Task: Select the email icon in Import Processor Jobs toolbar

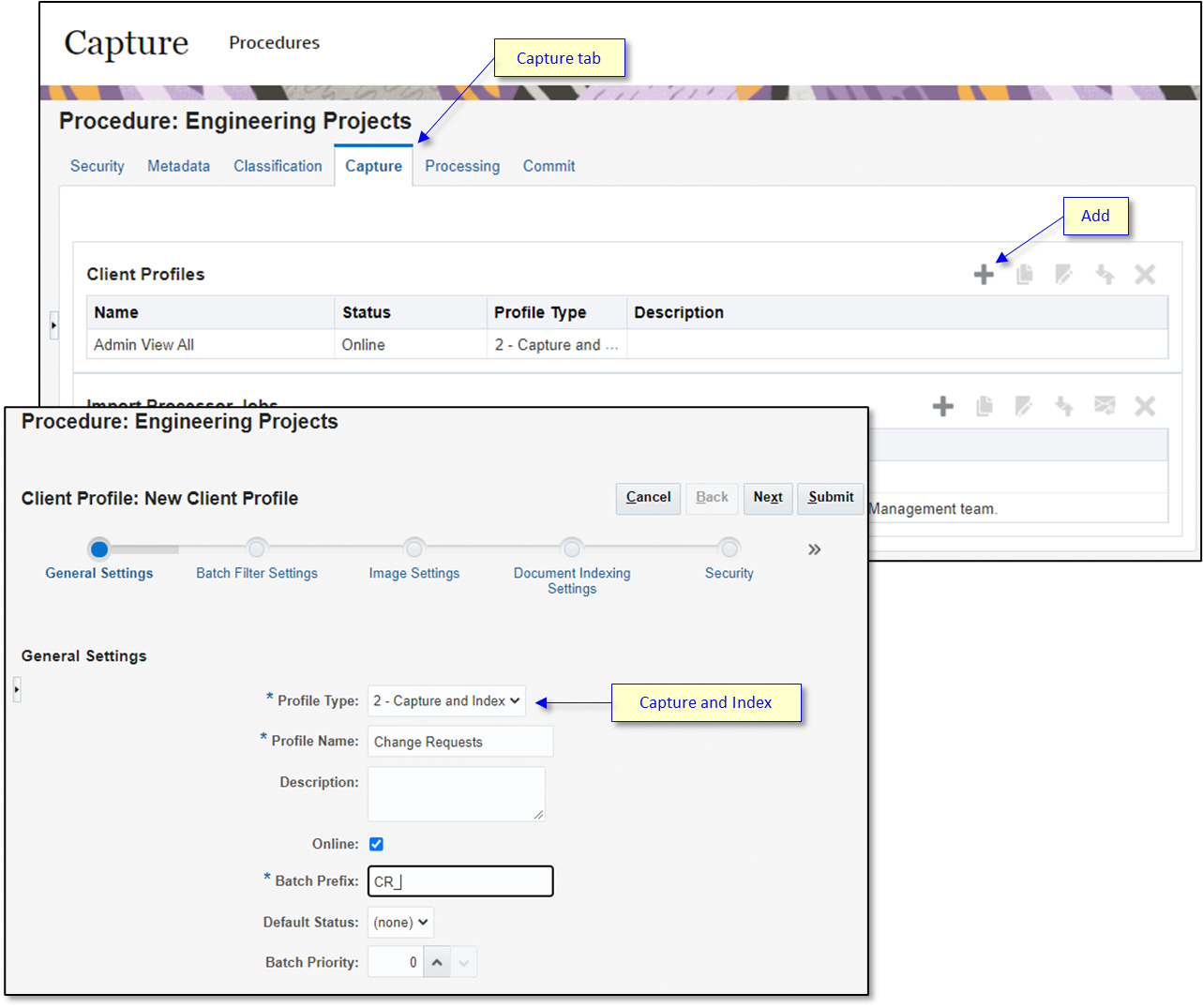Action: pyautogui.click(x=1105, y=406)
